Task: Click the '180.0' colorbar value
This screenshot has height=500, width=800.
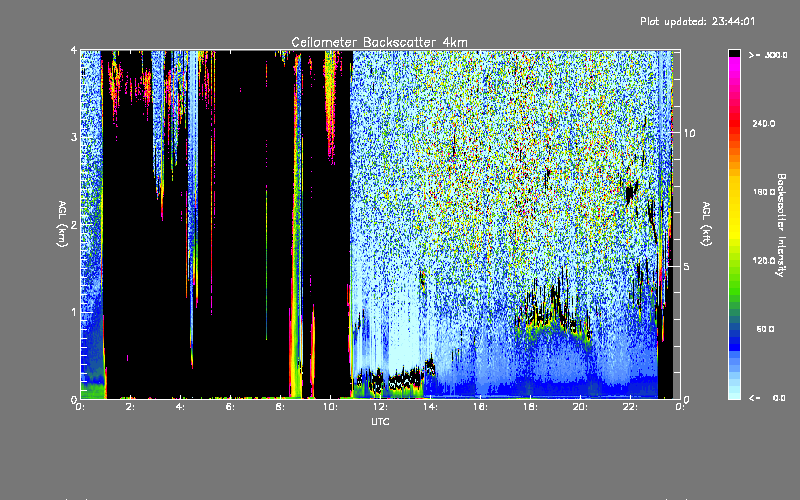Action: [x=764, y=192]
